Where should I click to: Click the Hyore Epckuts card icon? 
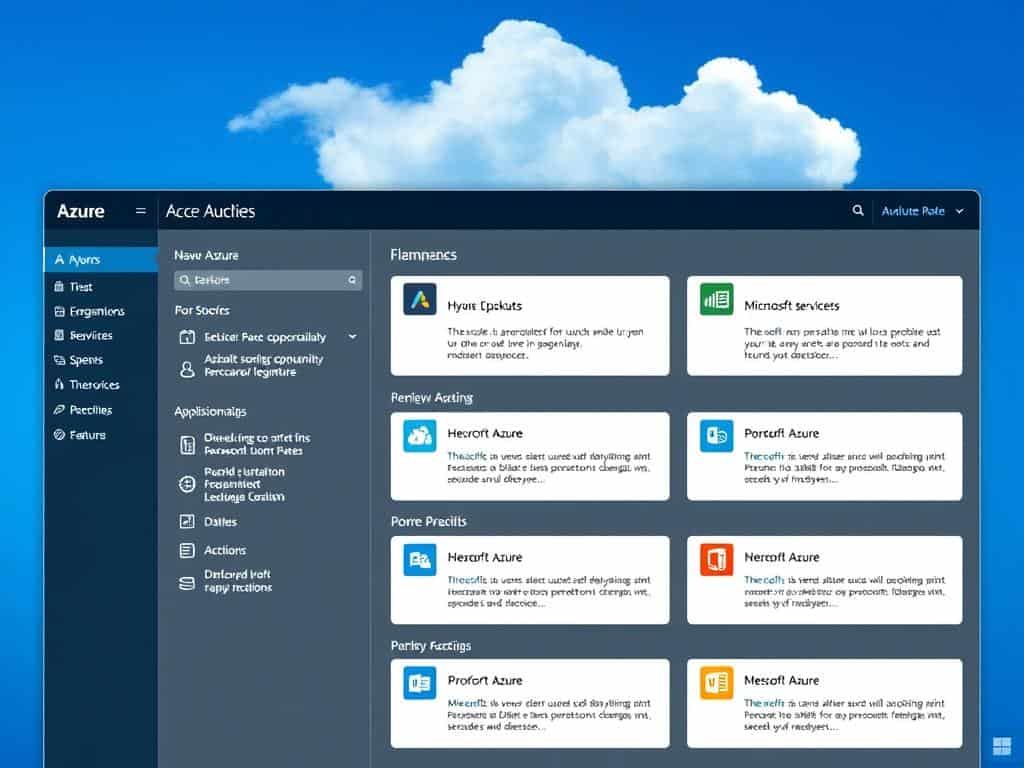click(x=420, y=300)
